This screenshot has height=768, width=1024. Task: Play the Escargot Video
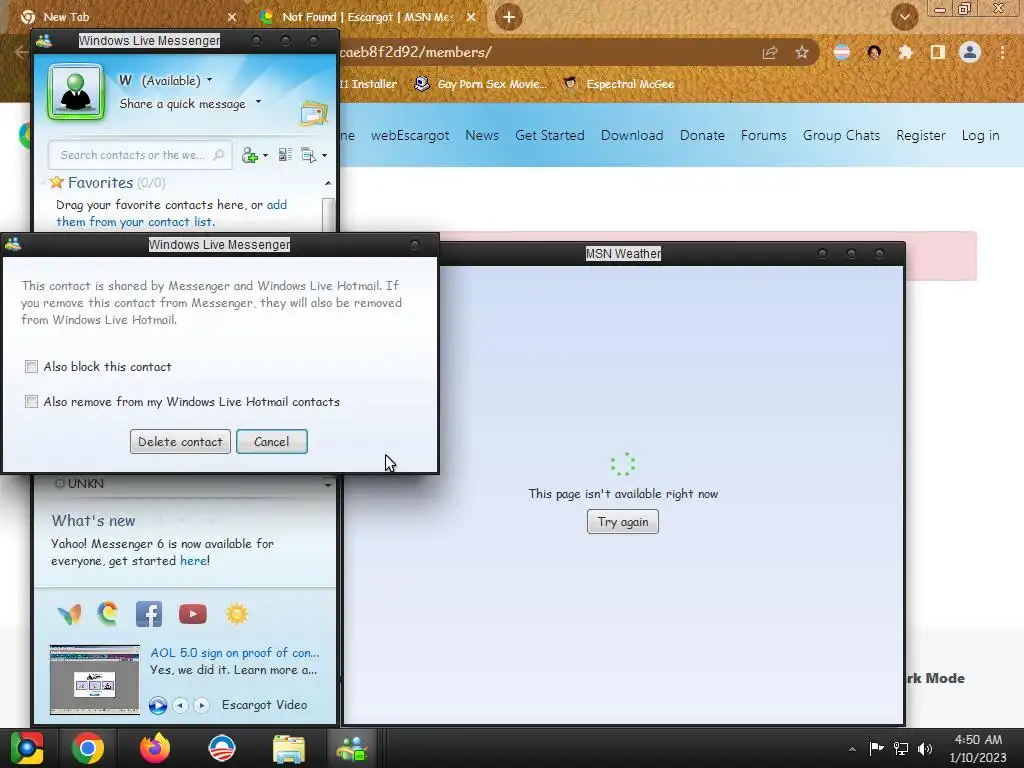click(157, 705)
